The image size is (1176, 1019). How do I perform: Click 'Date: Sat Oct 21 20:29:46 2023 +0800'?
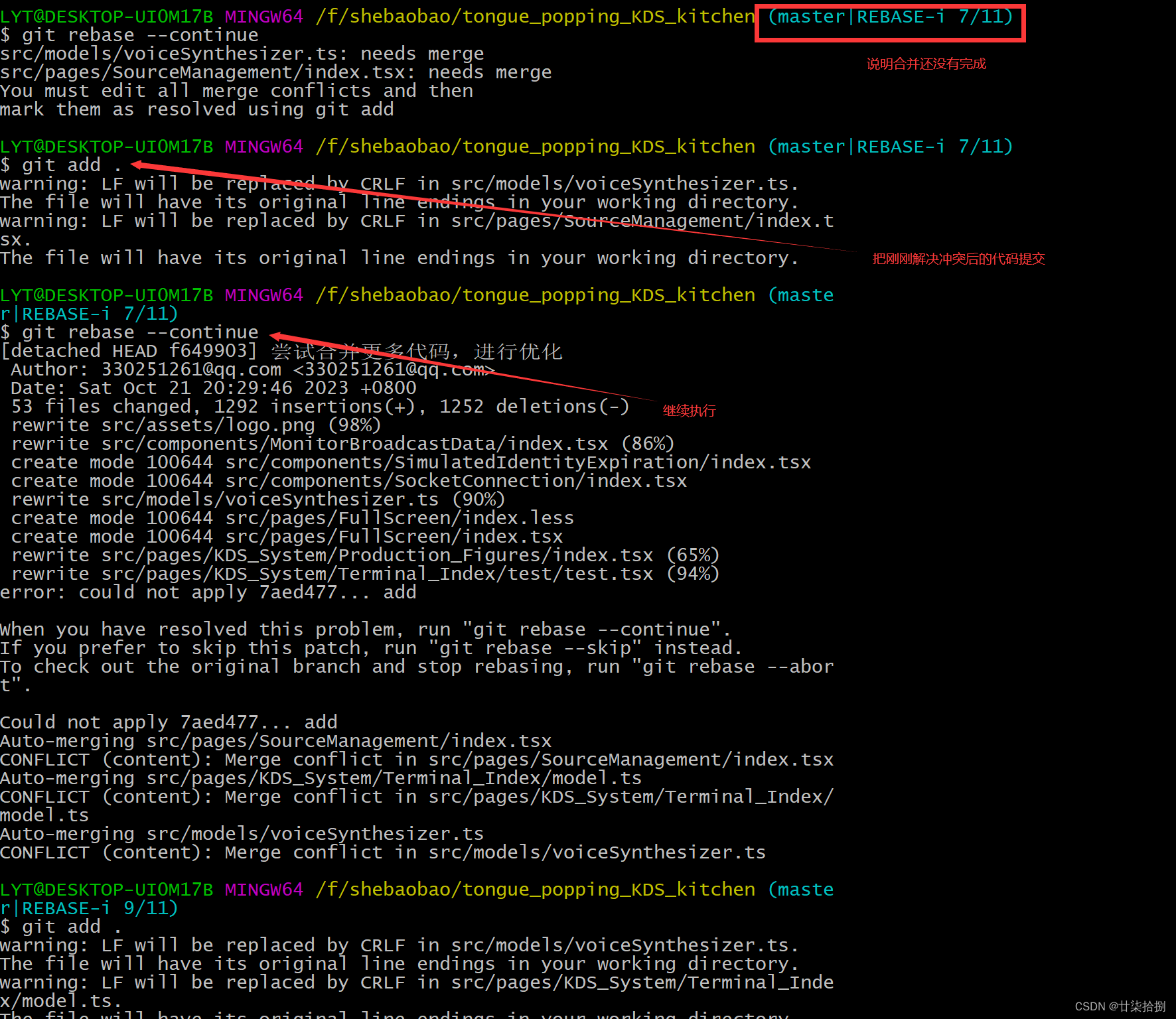pos(214,388)
